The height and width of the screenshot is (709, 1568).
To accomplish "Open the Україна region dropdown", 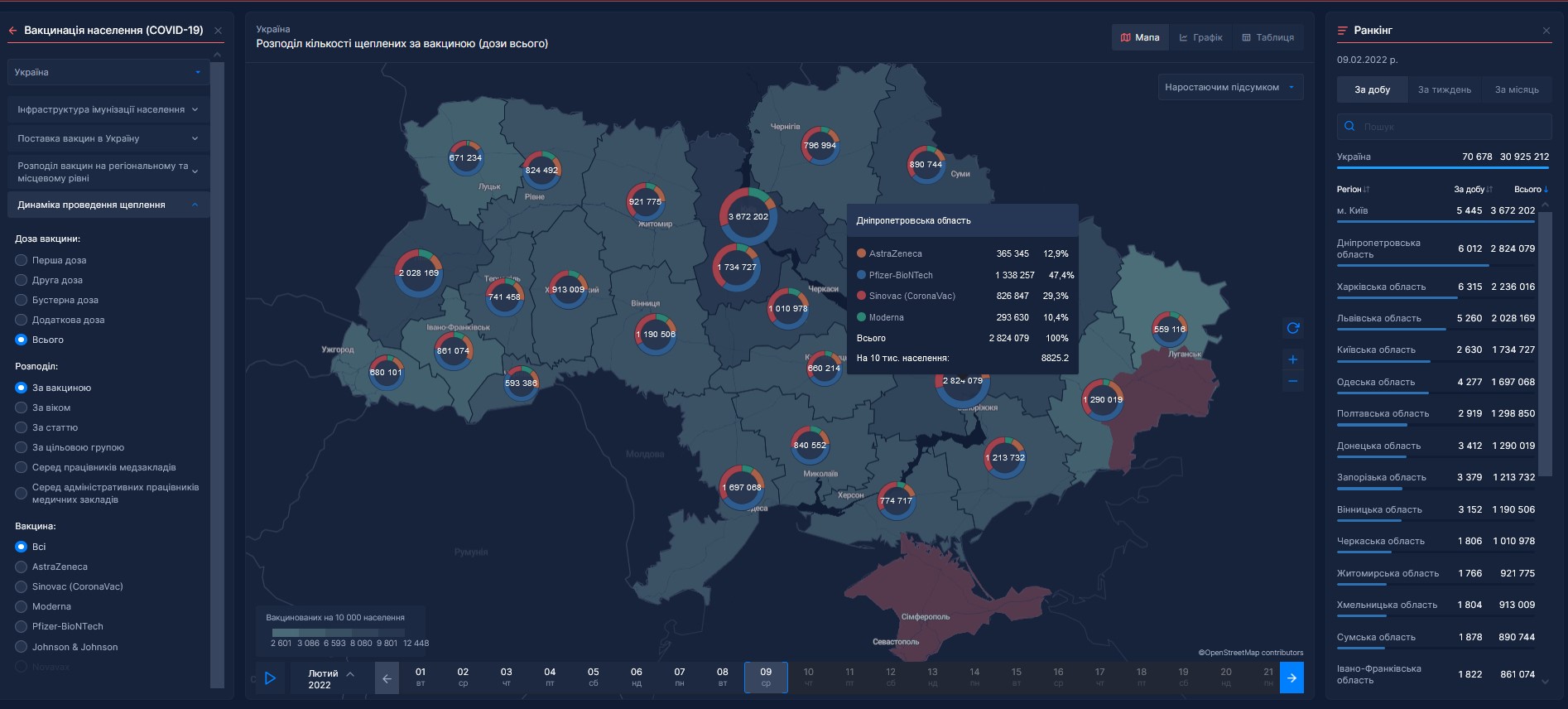I will coord(108,72).
